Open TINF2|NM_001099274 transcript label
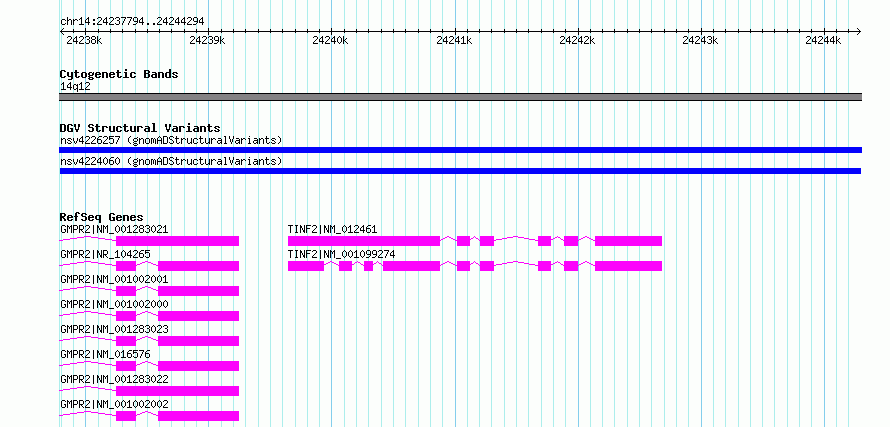The image size is (890, 427). 341,254
